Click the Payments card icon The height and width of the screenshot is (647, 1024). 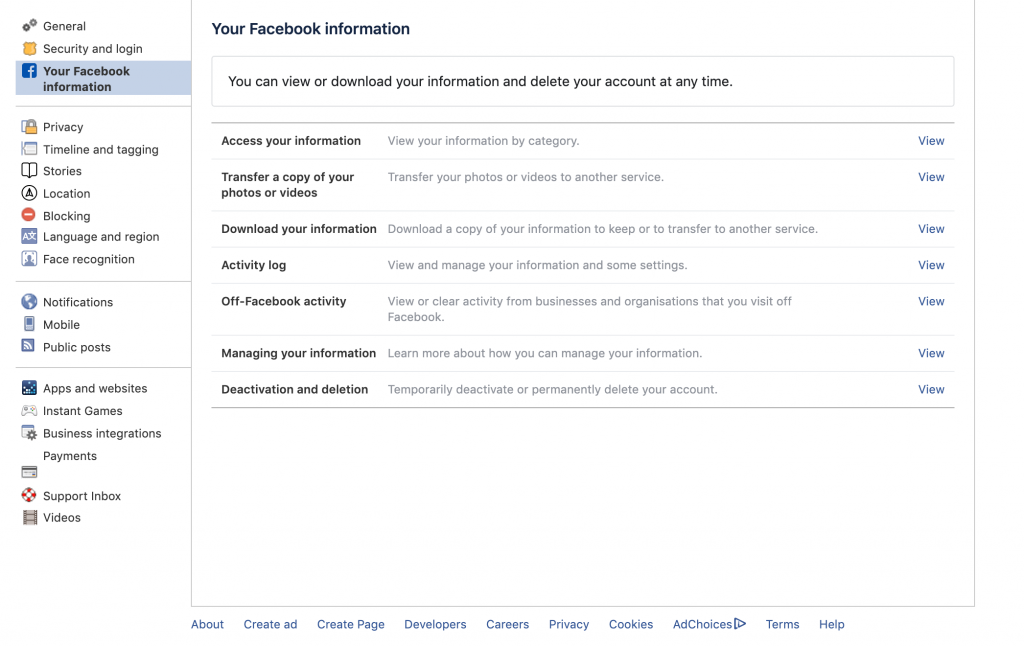[29, 472]
